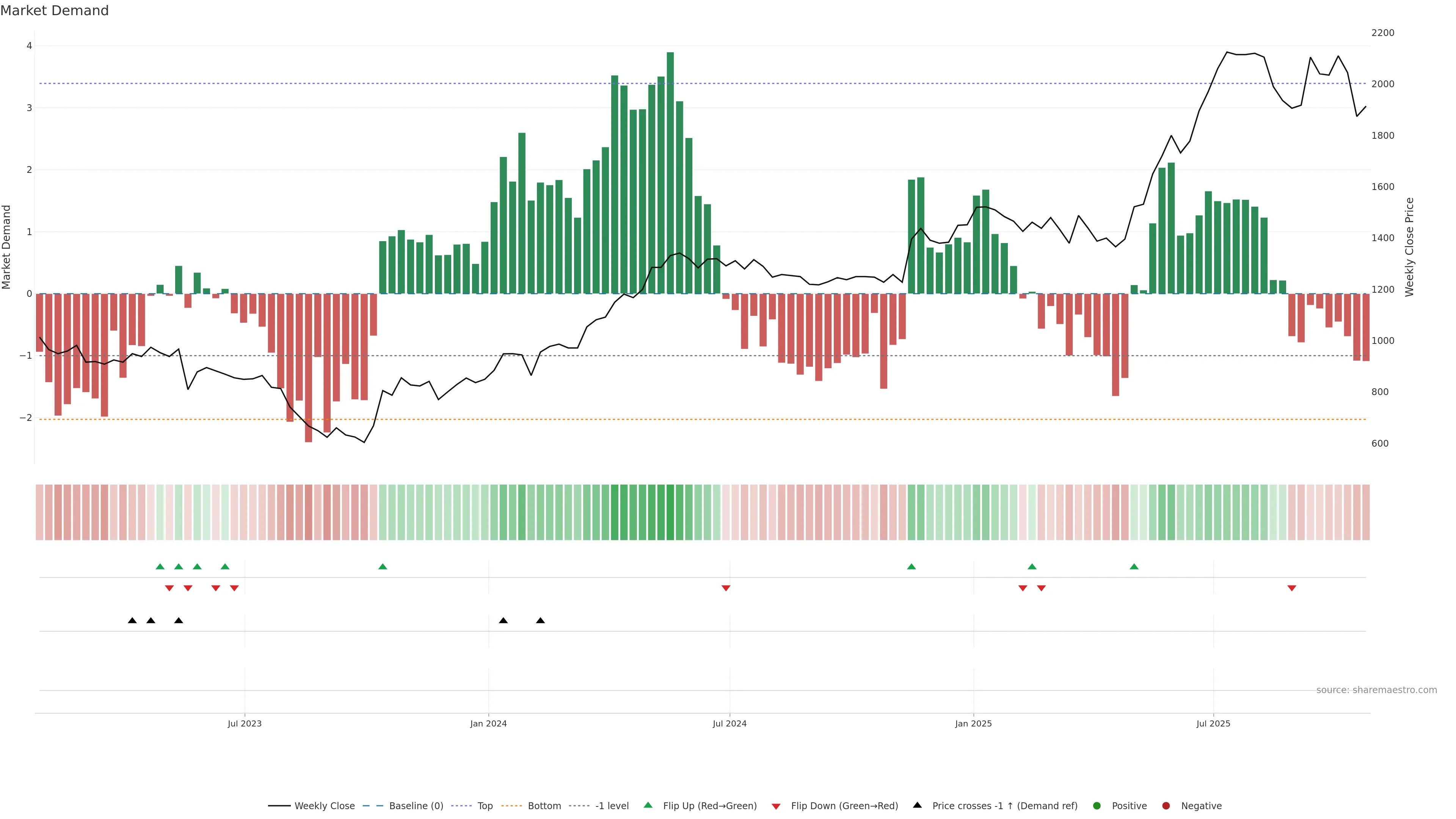This screenshot has width=1456, height=819.
Task: Click the Jan 2024 x-axis label
Action: 488,723
